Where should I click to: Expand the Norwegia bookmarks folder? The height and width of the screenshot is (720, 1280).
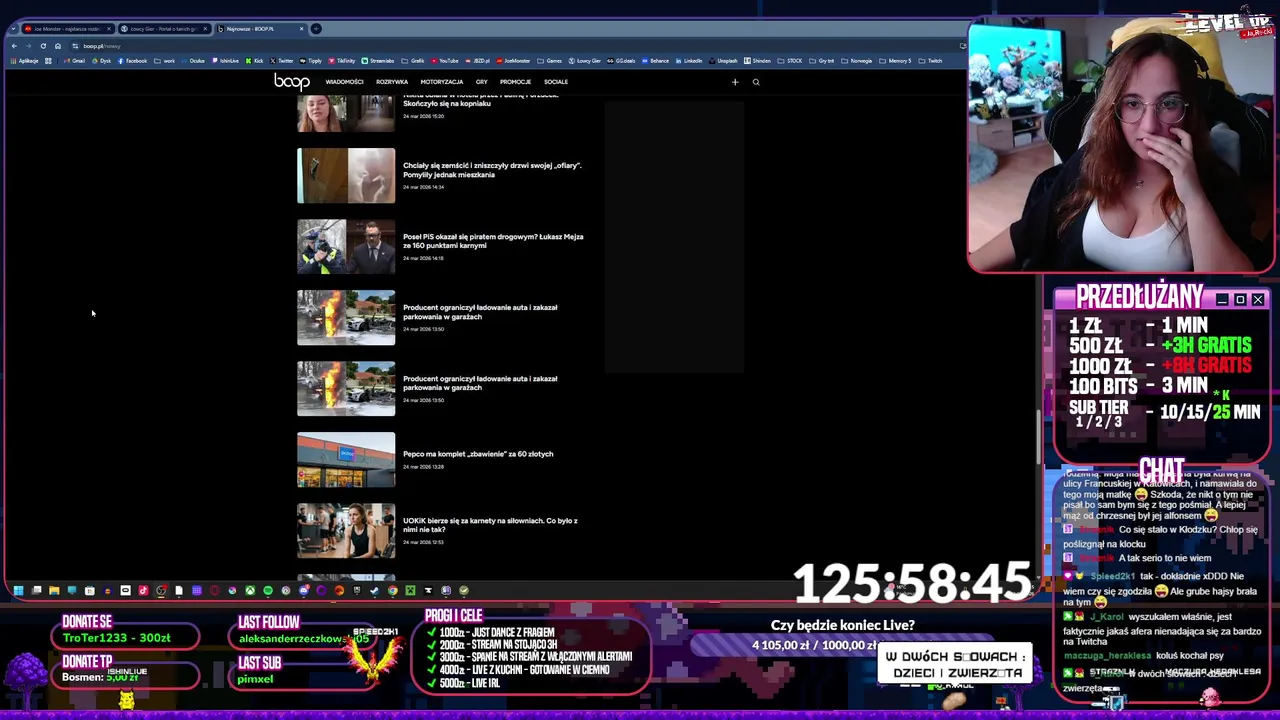pos(856,61)
